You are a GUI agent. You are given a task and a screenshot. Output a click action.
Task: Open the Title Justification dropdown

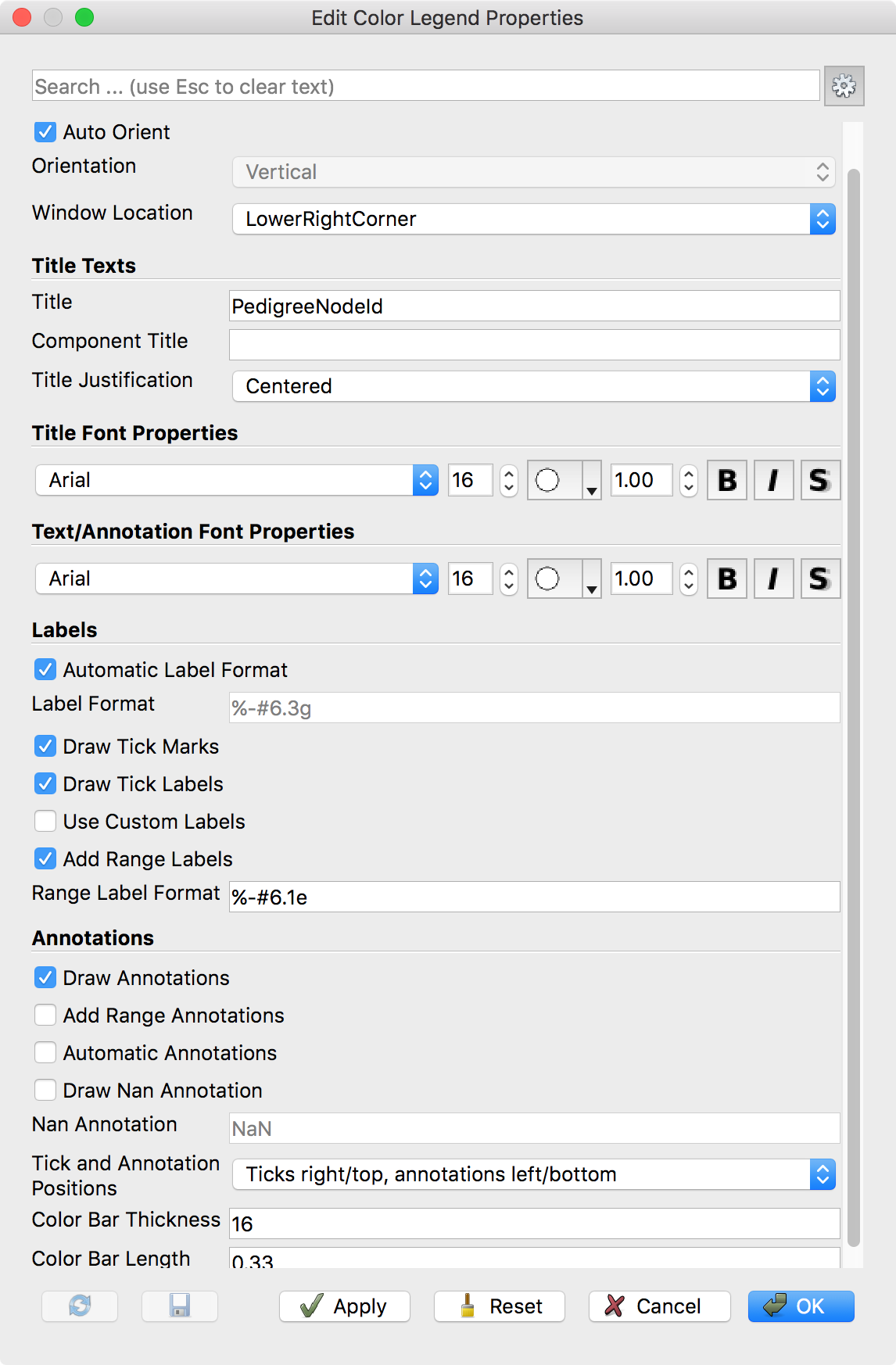pos(533,386)
